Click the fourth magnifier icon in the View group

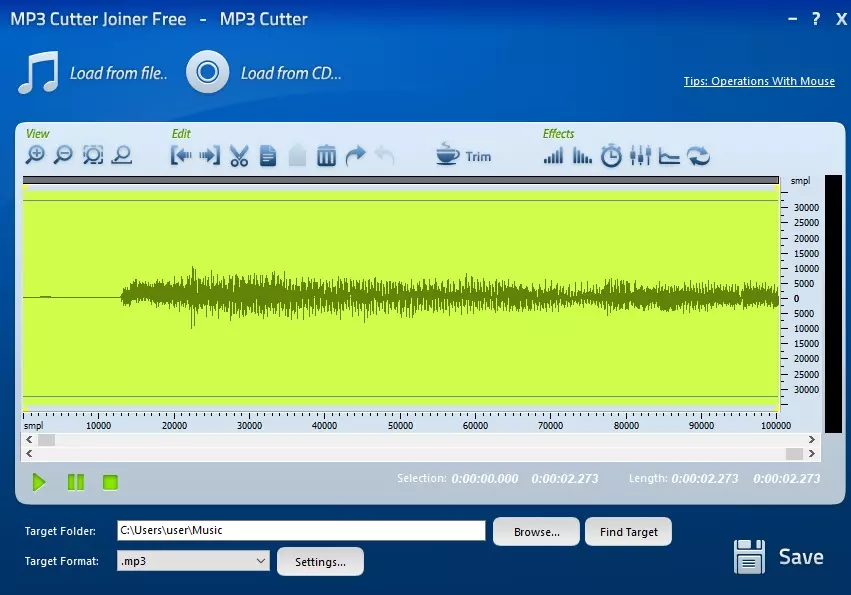click(122, 155)
